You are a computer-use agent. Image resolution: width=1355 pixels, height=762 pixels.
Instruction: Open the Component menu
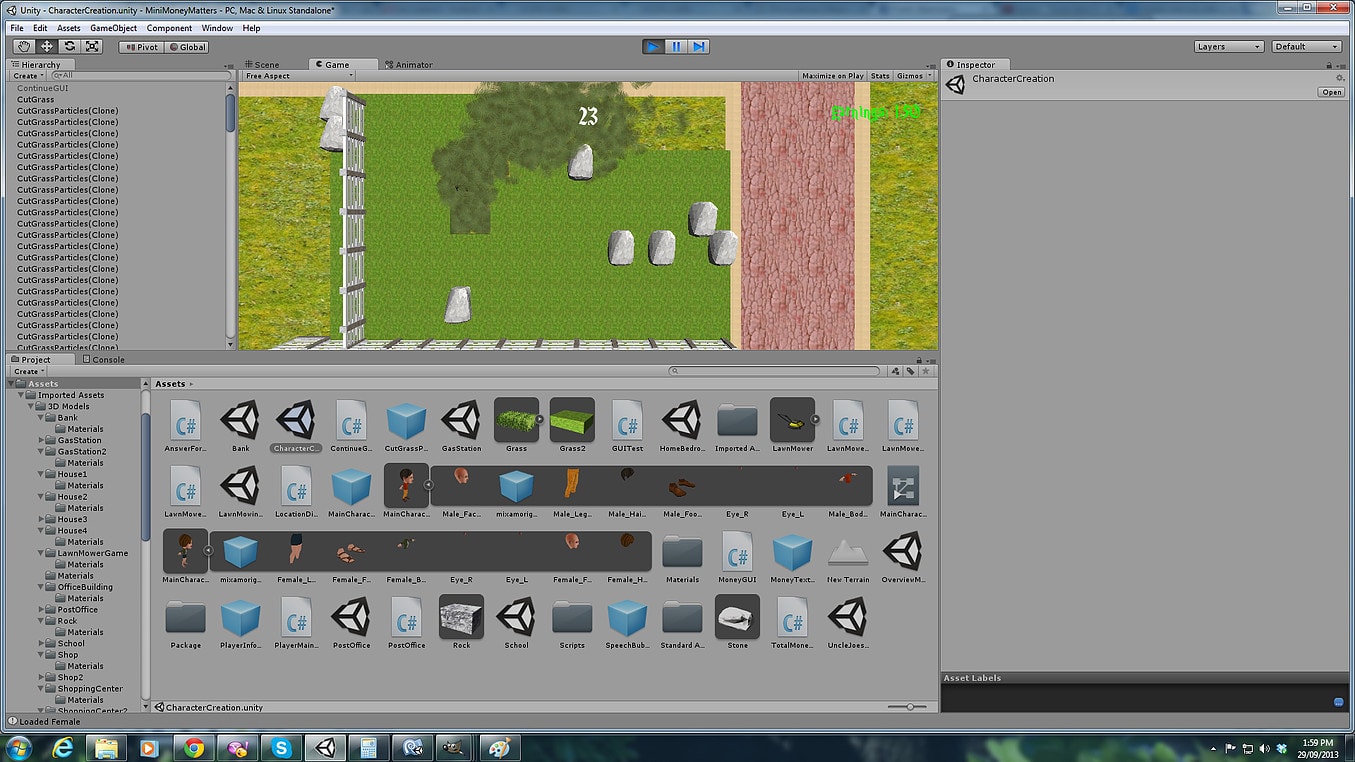169,28
